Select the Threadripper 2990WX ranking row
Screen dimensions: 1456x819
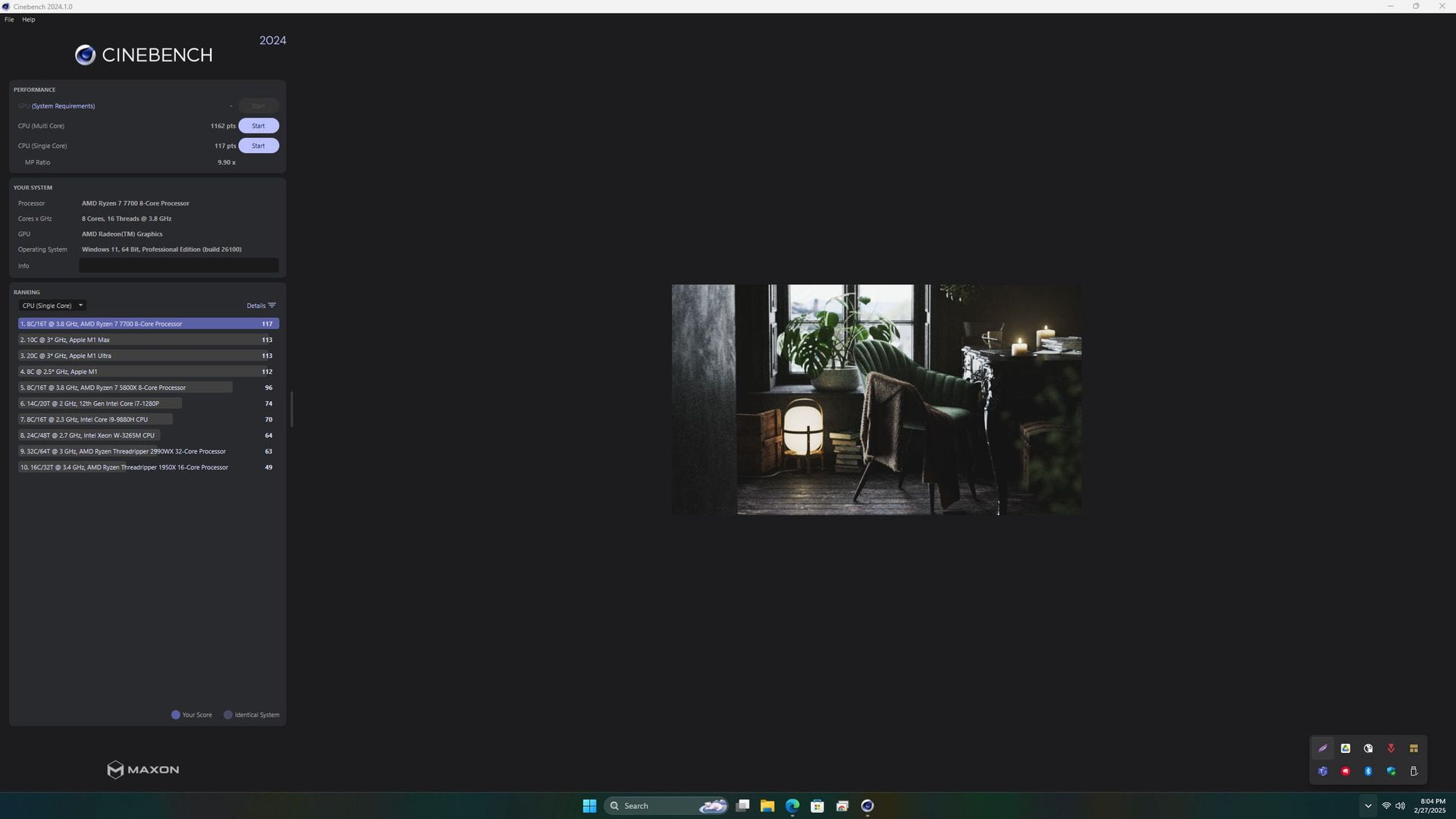[149, 451]
